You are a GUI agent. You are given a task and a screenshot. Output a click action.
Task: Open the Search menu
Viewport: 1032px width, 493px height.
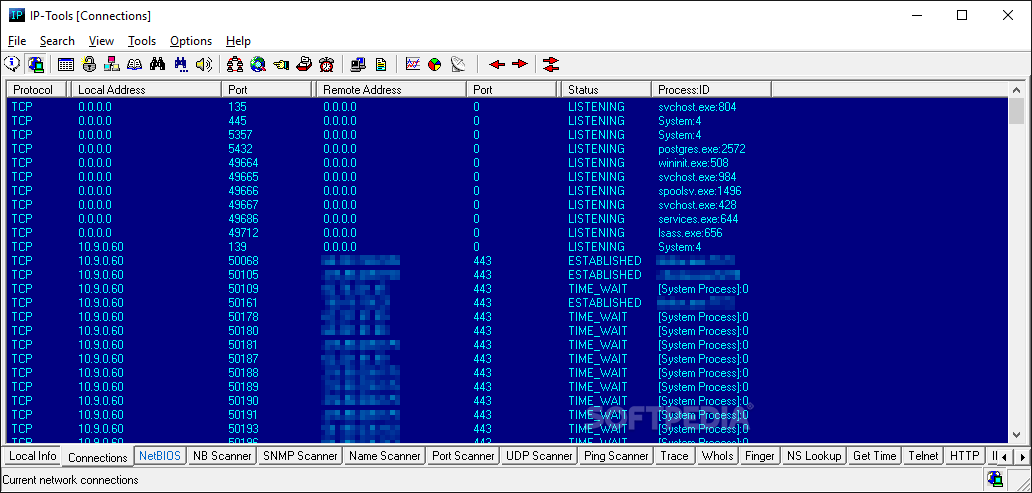pyautogui.click(x=57, y=41)
